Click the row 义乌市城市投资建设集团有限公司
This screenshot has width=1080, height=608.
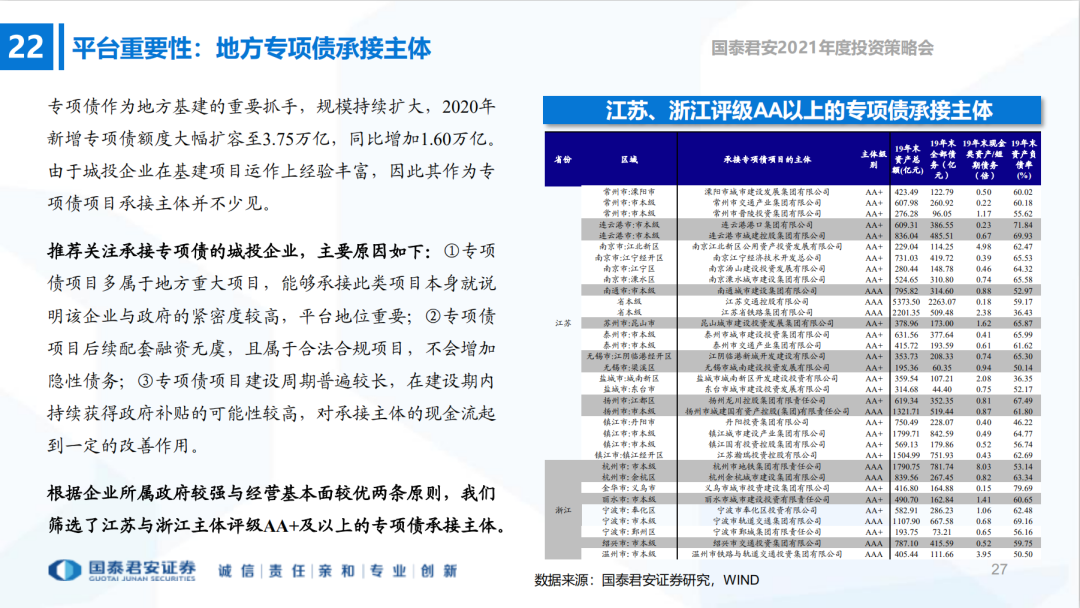811,488
